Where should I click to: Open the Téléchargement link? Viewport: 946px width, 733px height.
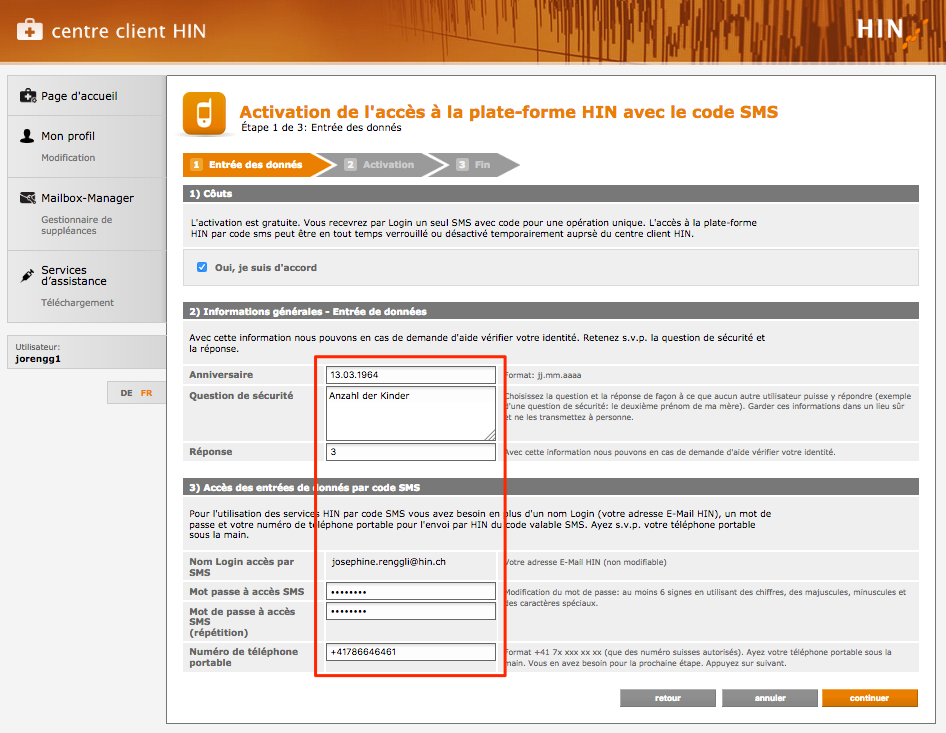coord(77,302)
